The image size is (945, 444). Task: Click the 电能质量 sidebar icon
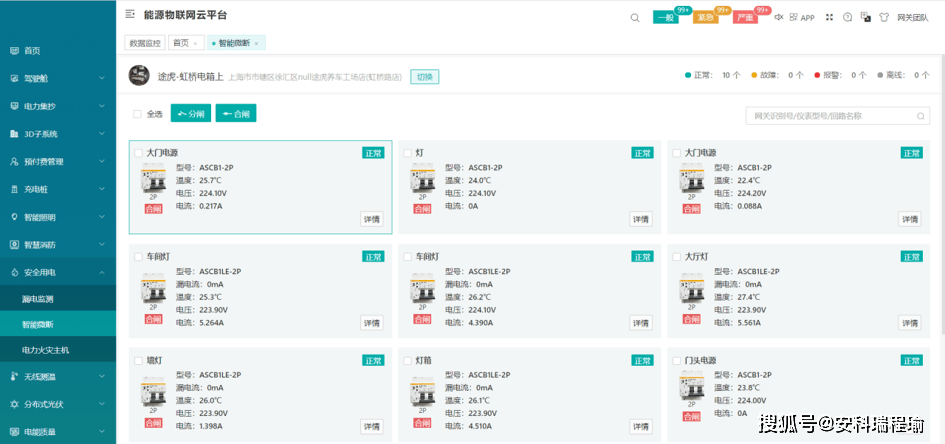tap(14, 432)
